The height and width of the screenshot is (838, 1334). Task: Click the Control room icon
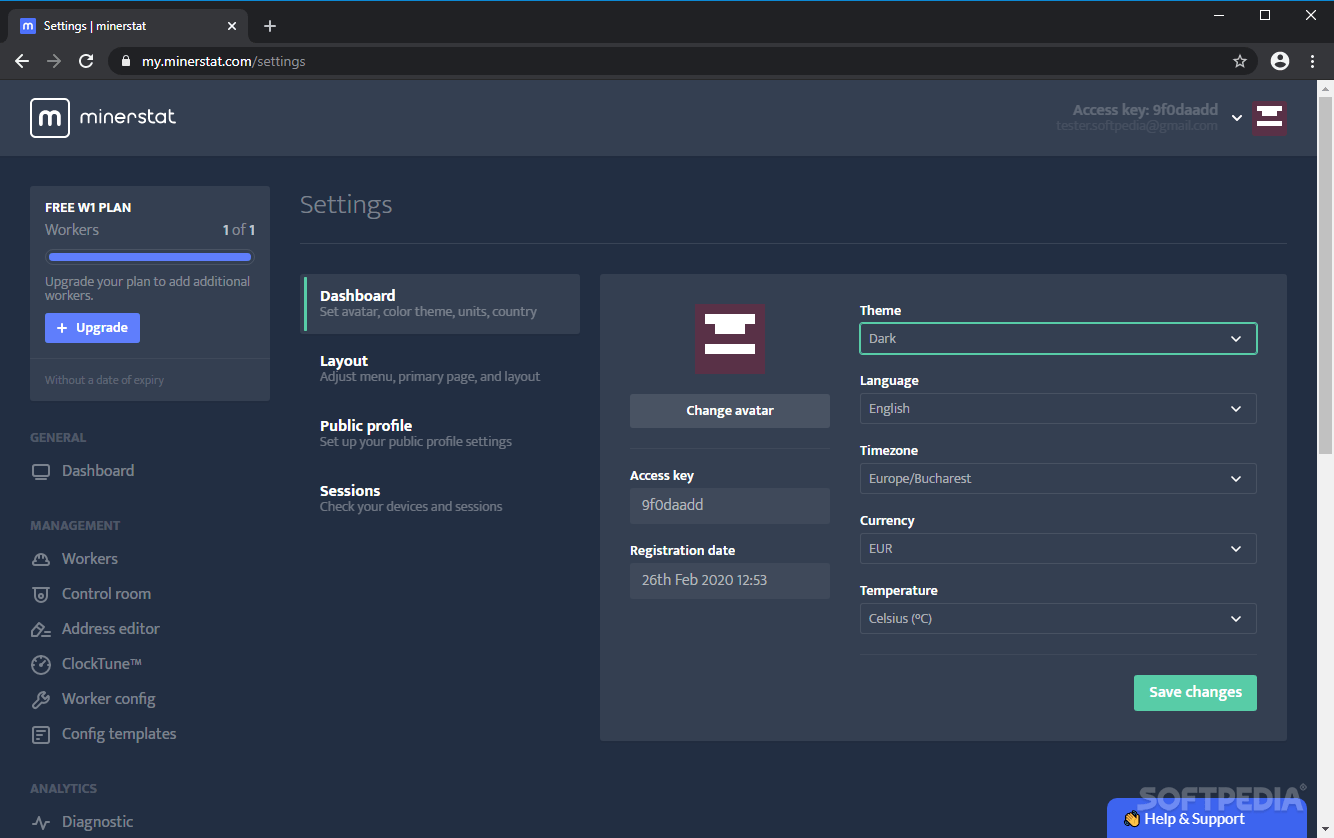click(x=41, y=594)
